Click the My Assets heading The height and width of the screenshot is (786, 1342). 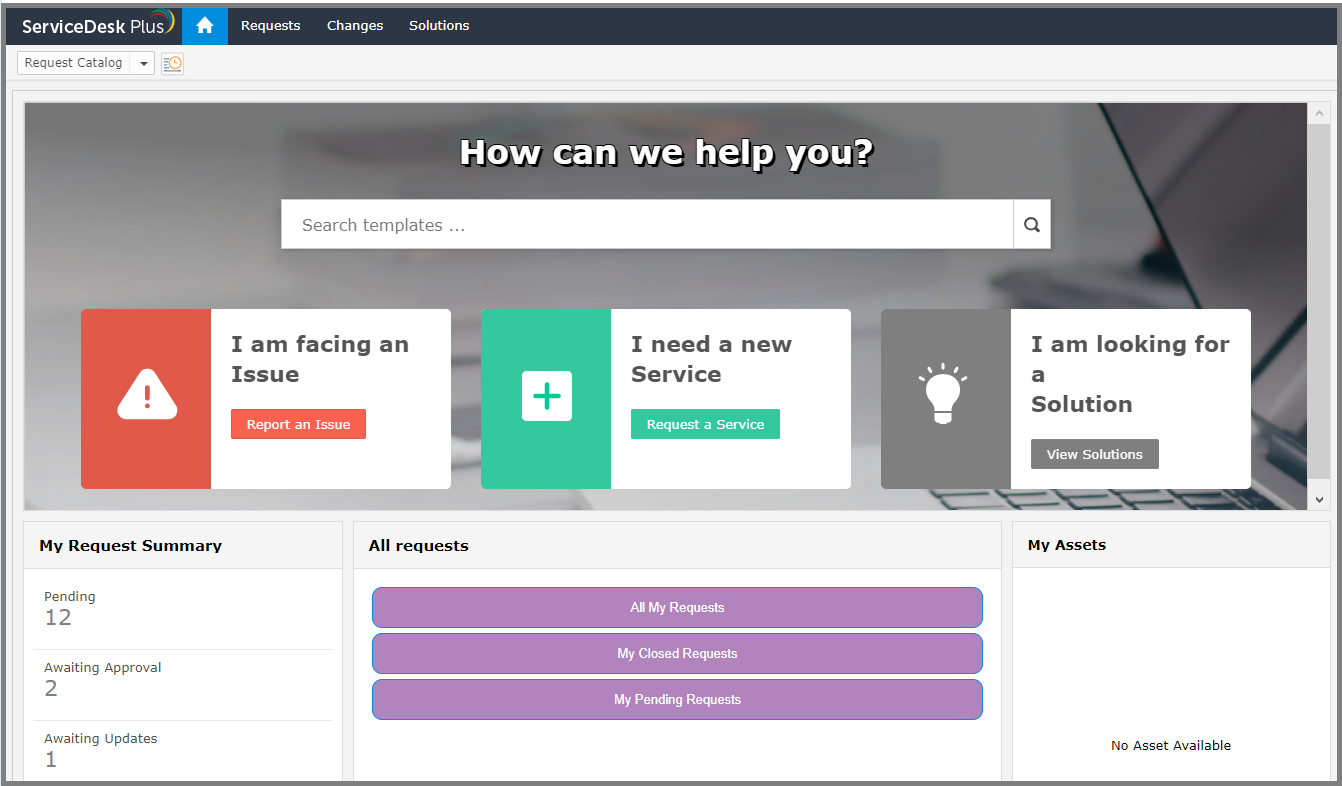coord(1067,545)
